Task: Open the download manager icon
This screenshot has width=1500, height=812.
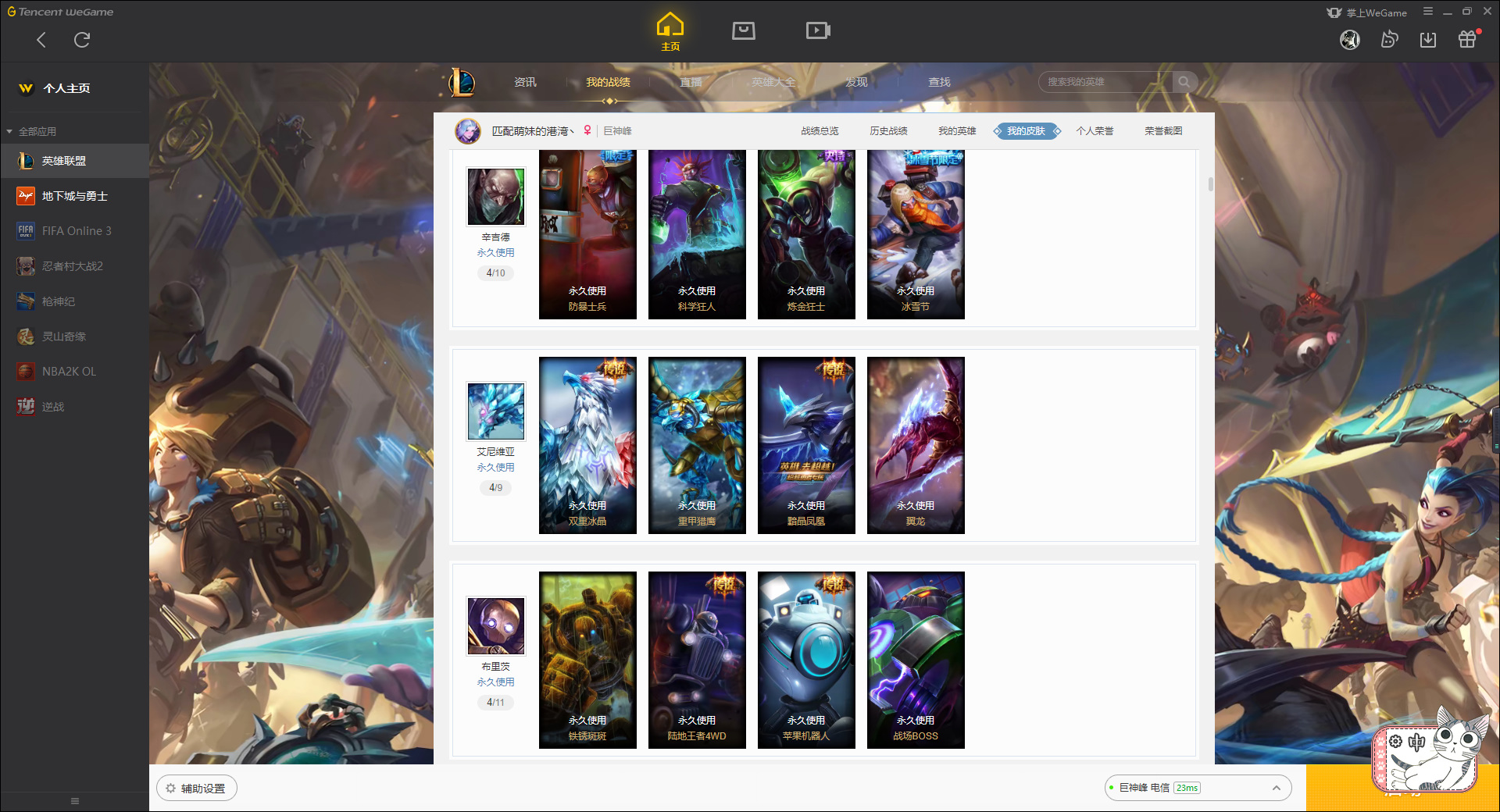Action: tap(1428, 40)
